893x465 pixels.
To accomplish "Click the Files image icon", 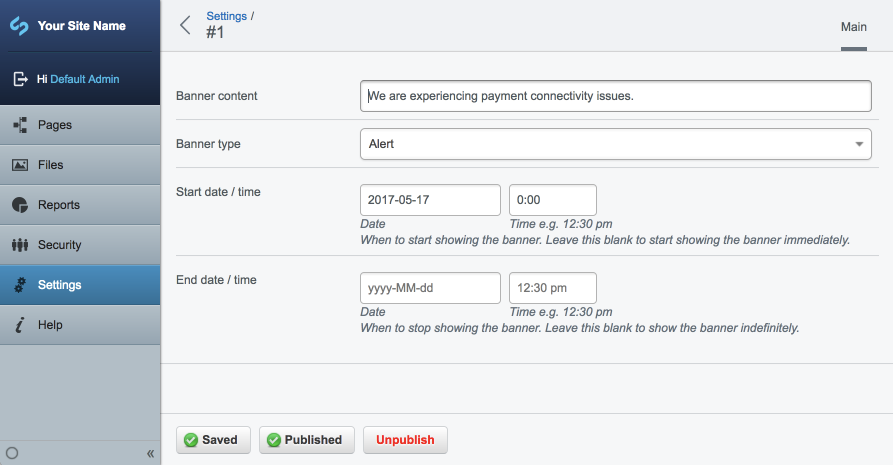I will click(x=20, y=165).
